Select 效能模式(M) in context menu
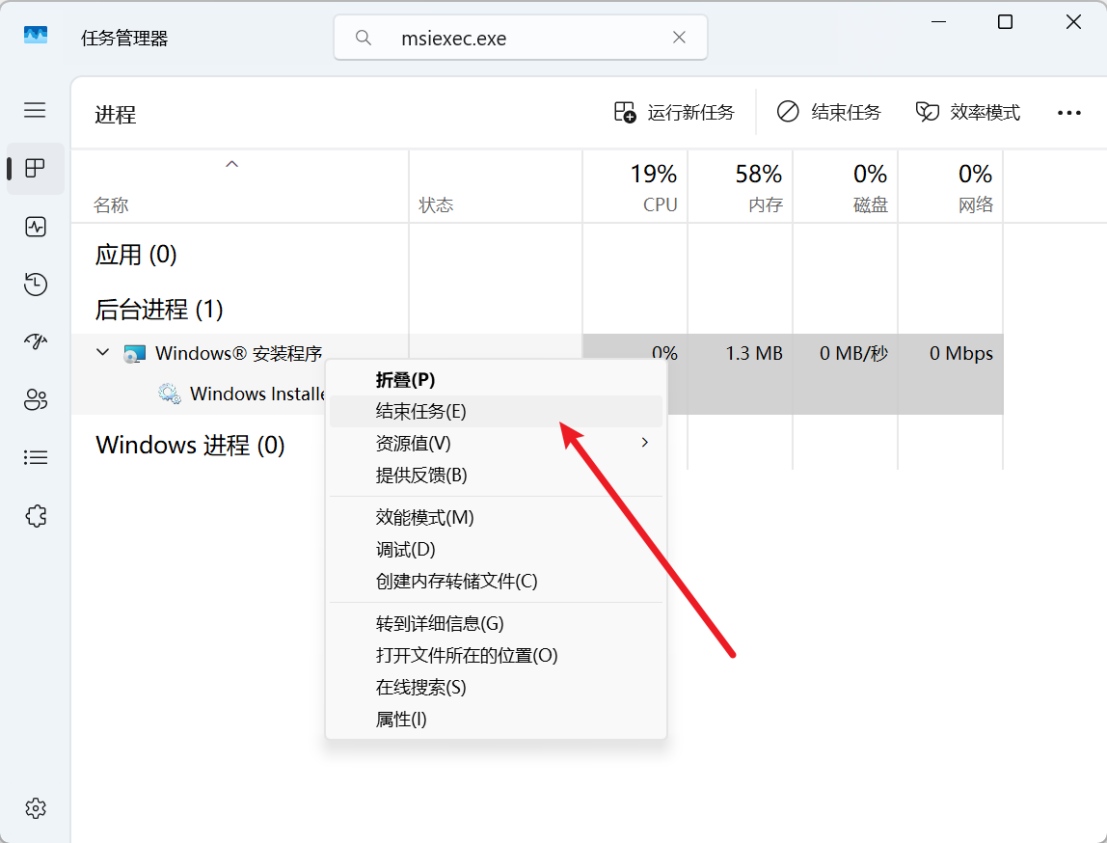 pyautogui.click(x=496, y=518)
